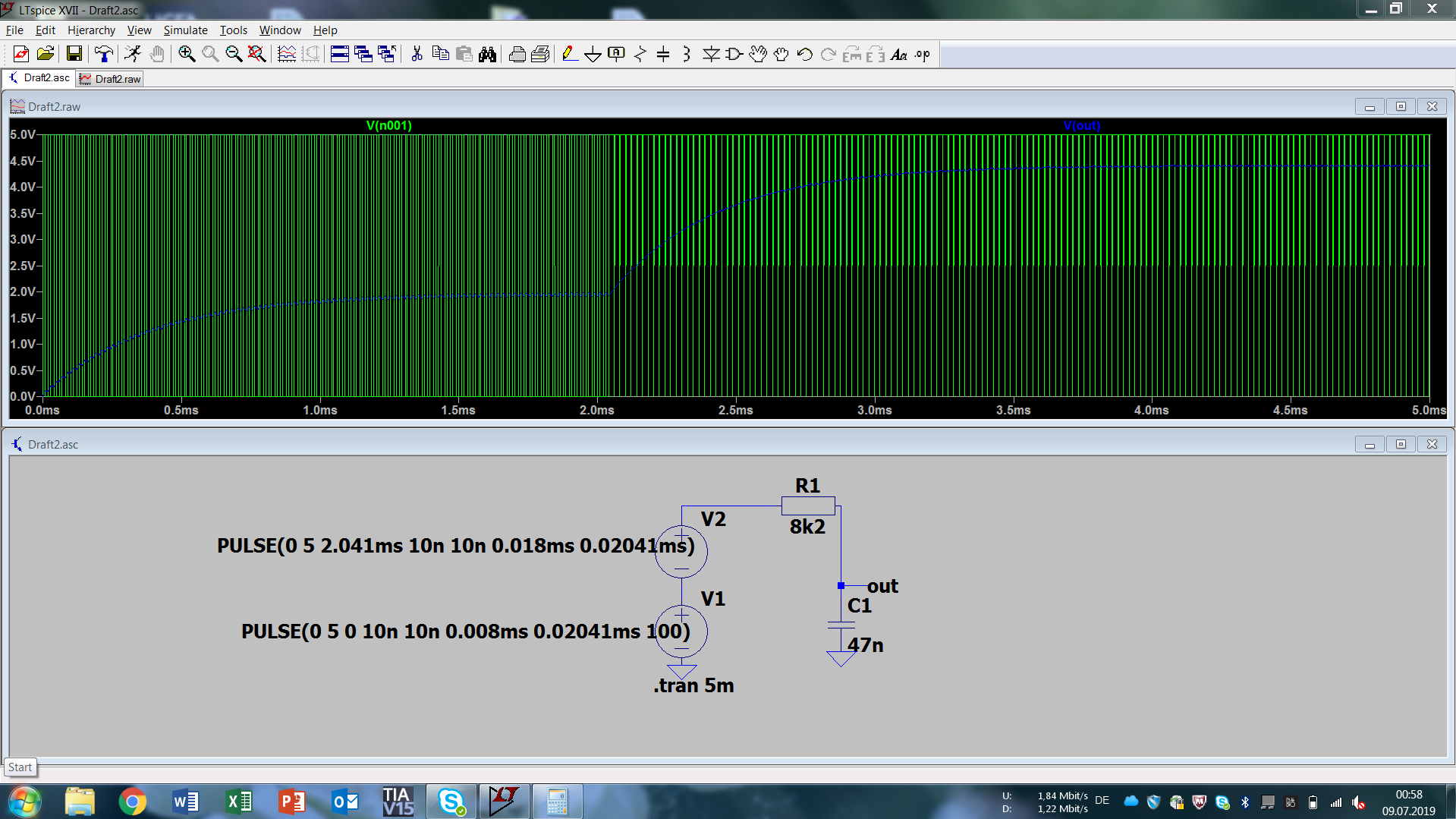Viewport: 1456px width, 819px height.
Task: Open the File menu
Action: (x=14, y=30)
